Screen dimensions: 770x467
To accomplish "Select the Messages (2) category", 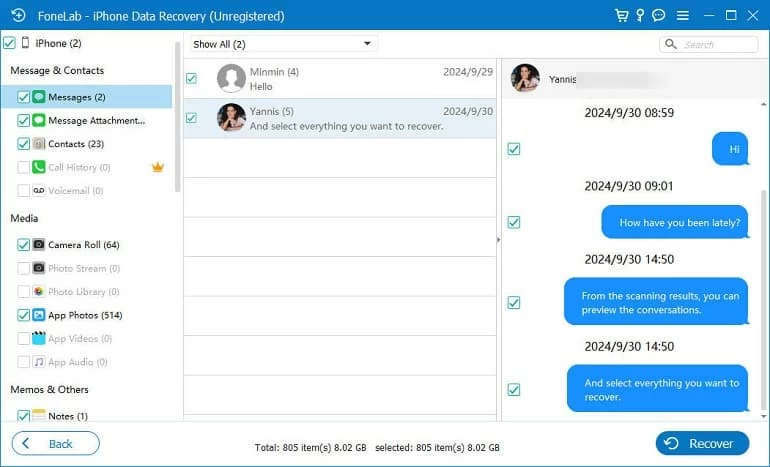I will click(76, 97).
